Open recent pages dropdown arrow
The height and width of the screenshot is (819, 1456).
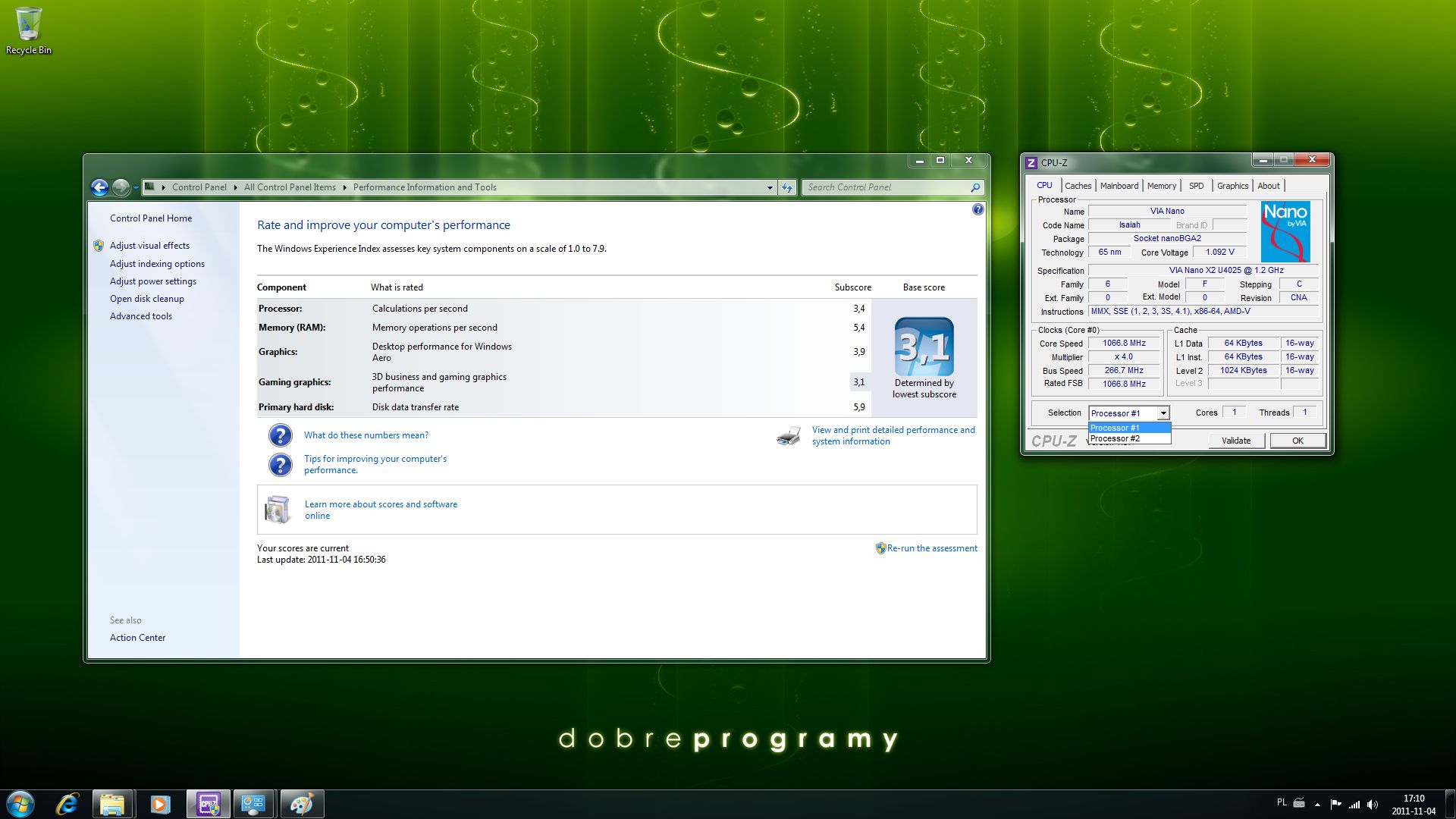click(x=136, y=187)
